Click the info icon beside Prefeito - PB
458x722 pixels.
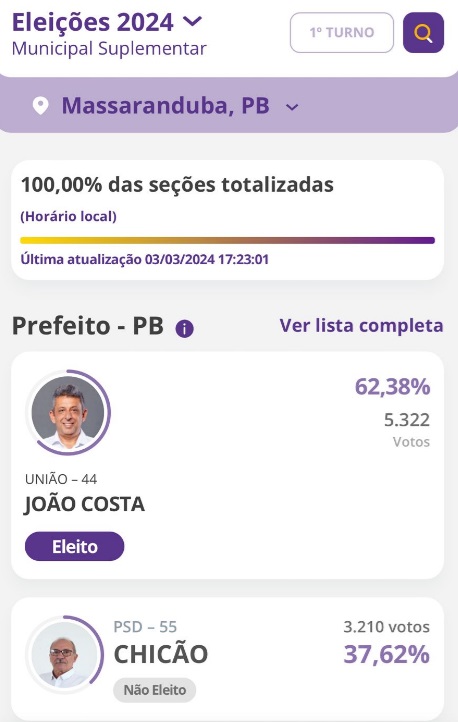[185, 328]
